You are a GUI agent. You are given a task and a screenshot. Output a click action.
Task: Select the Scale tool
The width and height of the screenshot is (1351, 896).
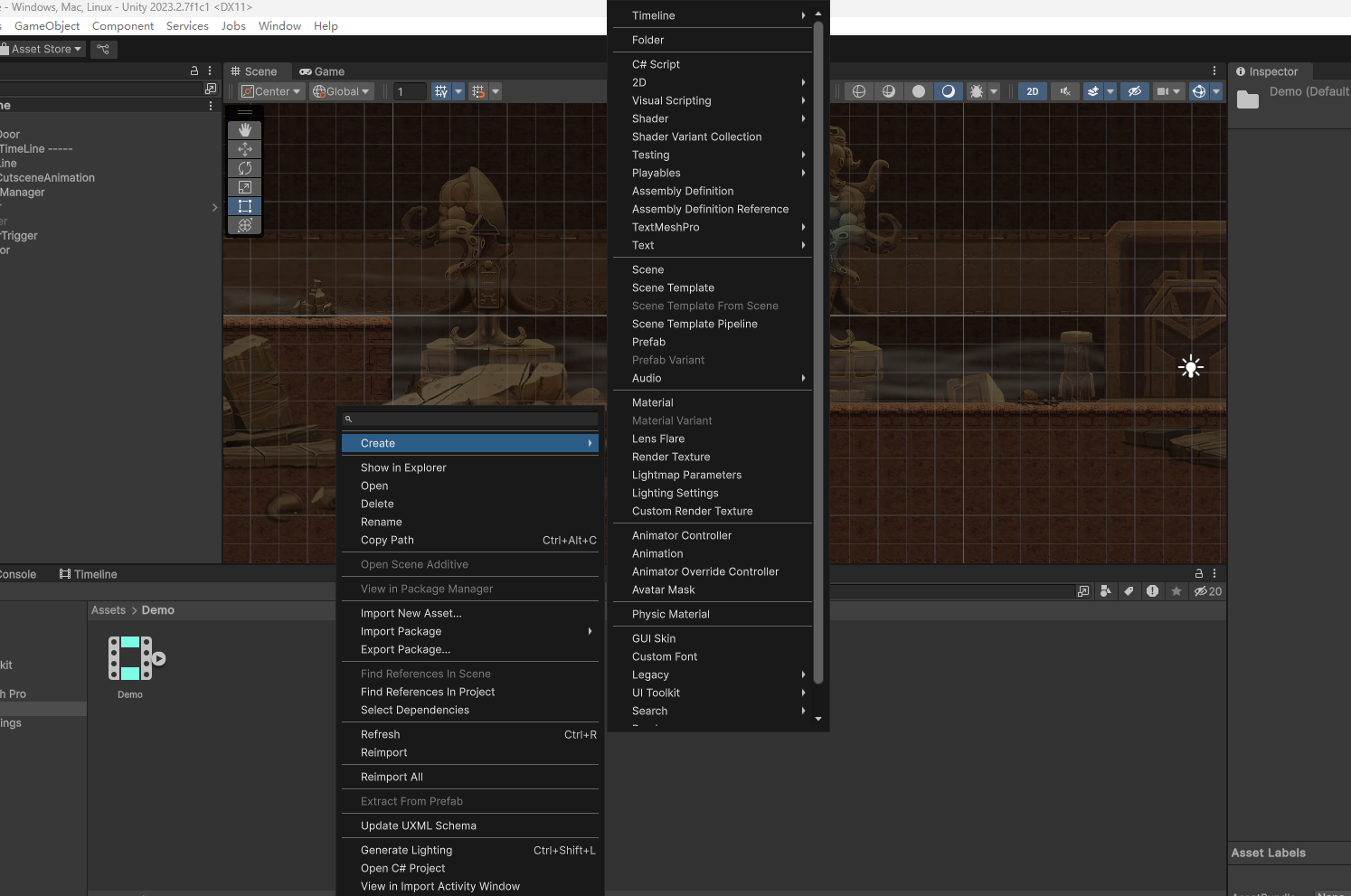click(x=244, y=187)
